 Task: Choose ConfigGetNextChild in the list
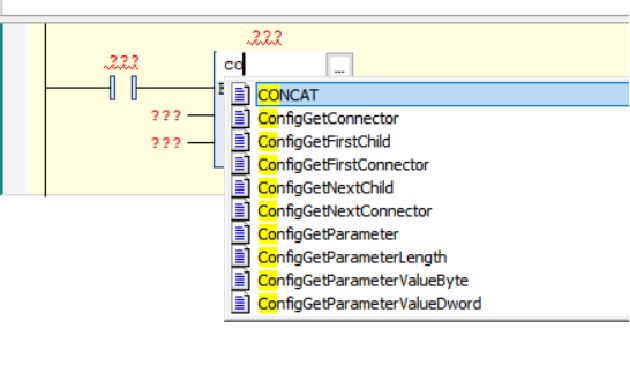point(326,188)
